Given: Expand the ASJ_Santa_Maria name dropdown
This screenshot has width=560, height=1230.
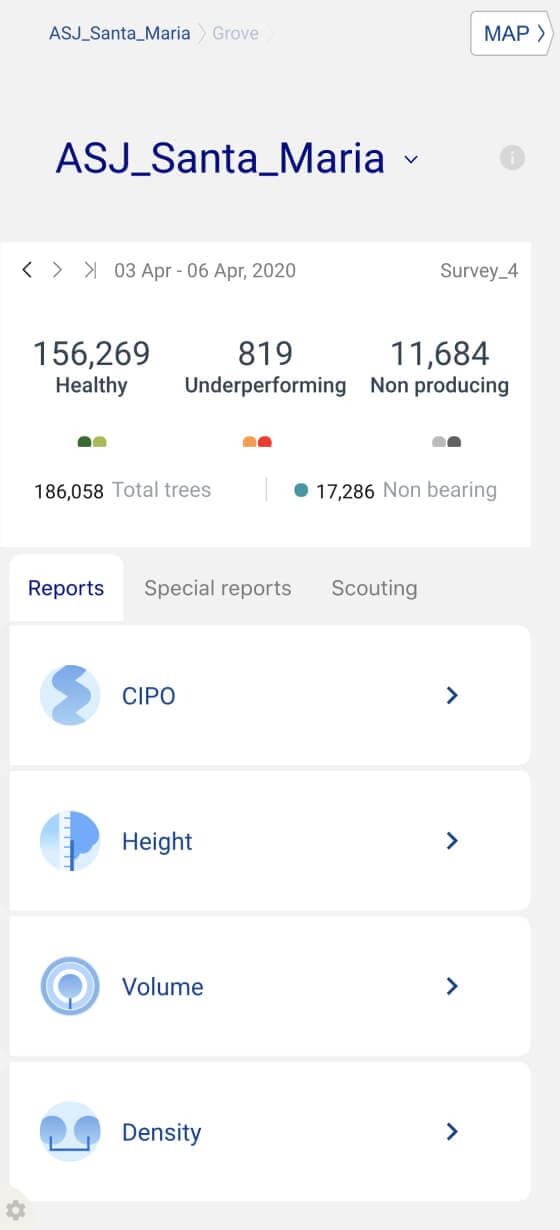Looking at the screenshot, I should pos(411,160).
